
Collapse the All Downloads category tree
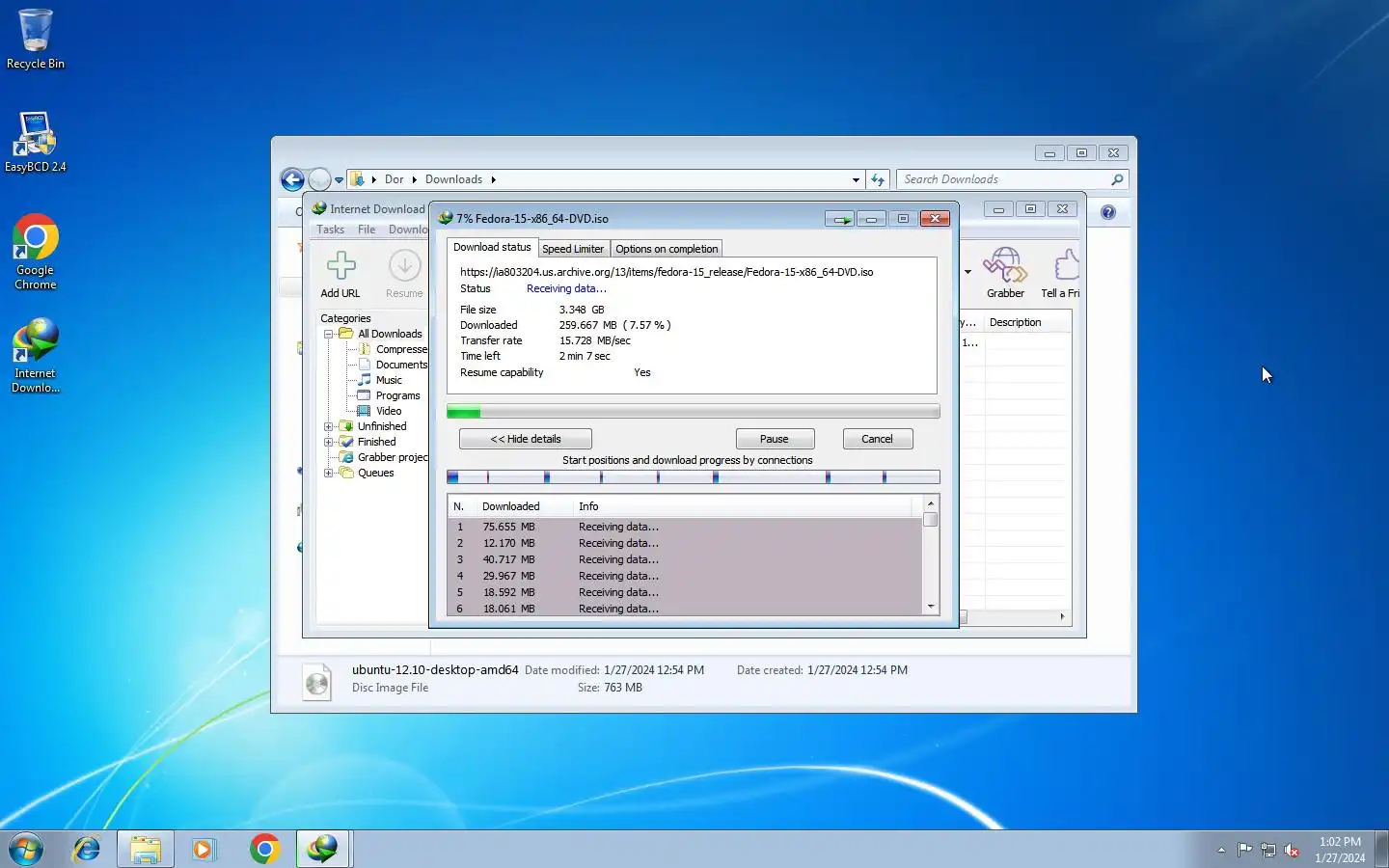[329, 334]
